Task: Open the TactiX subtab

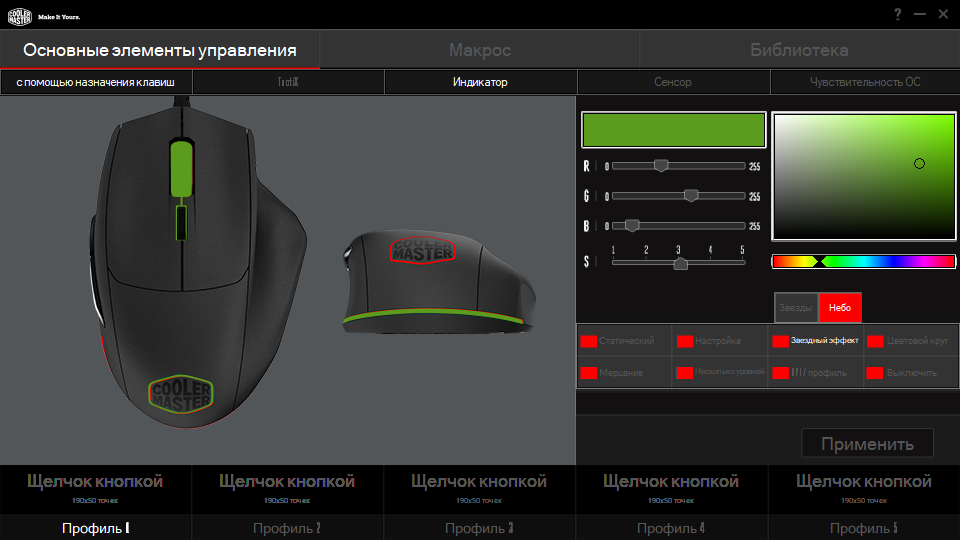Action: (288, 82)
